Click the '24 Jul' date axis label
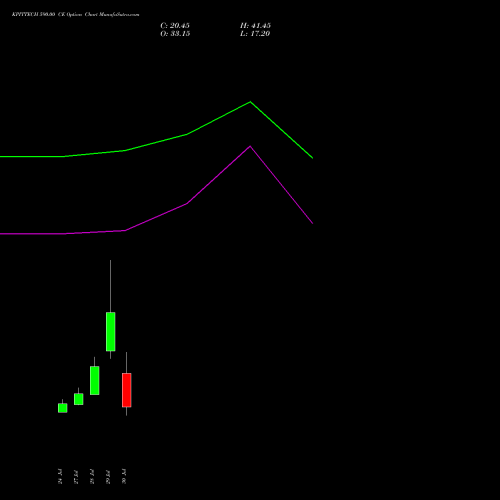 click(x=60, y=476)
